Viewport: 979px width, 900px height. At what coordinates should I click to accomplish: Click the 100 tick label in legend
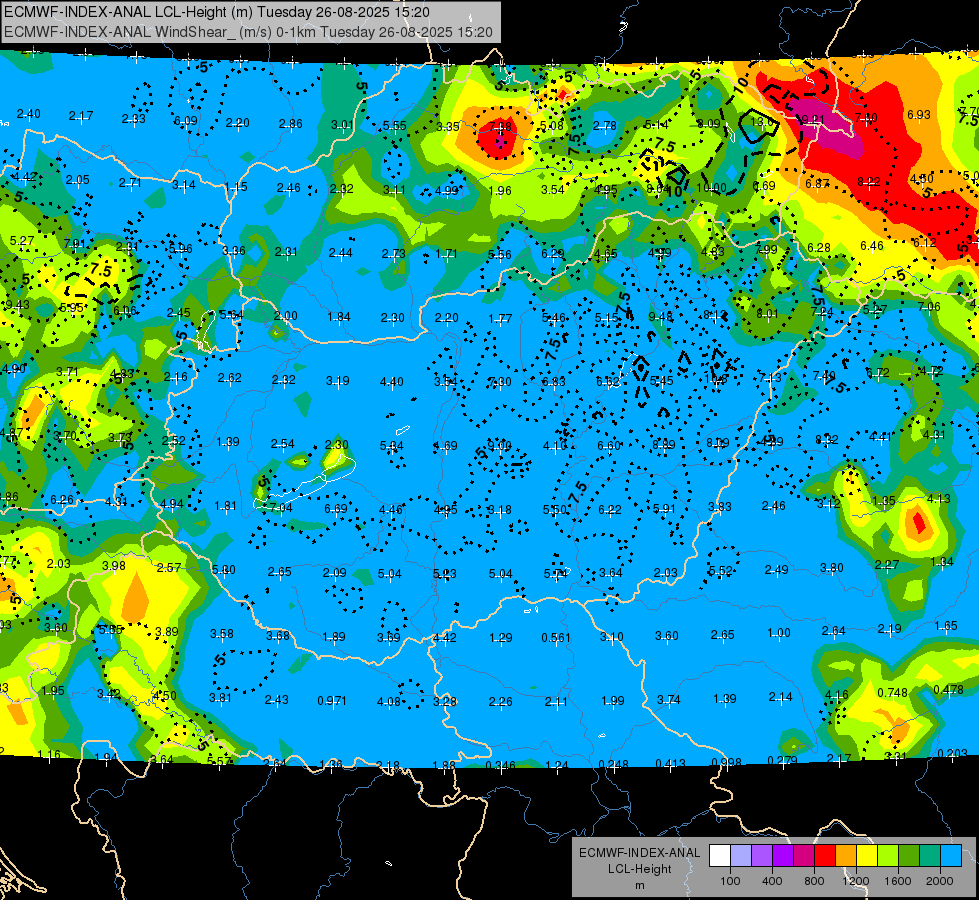(x=730, y=881)
